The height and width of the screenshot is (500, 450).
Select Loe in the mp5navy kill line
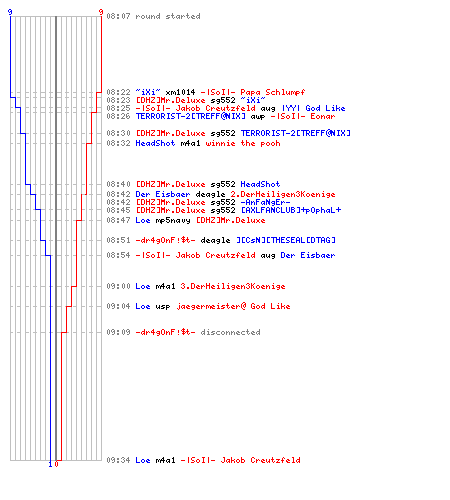point(143,220)
